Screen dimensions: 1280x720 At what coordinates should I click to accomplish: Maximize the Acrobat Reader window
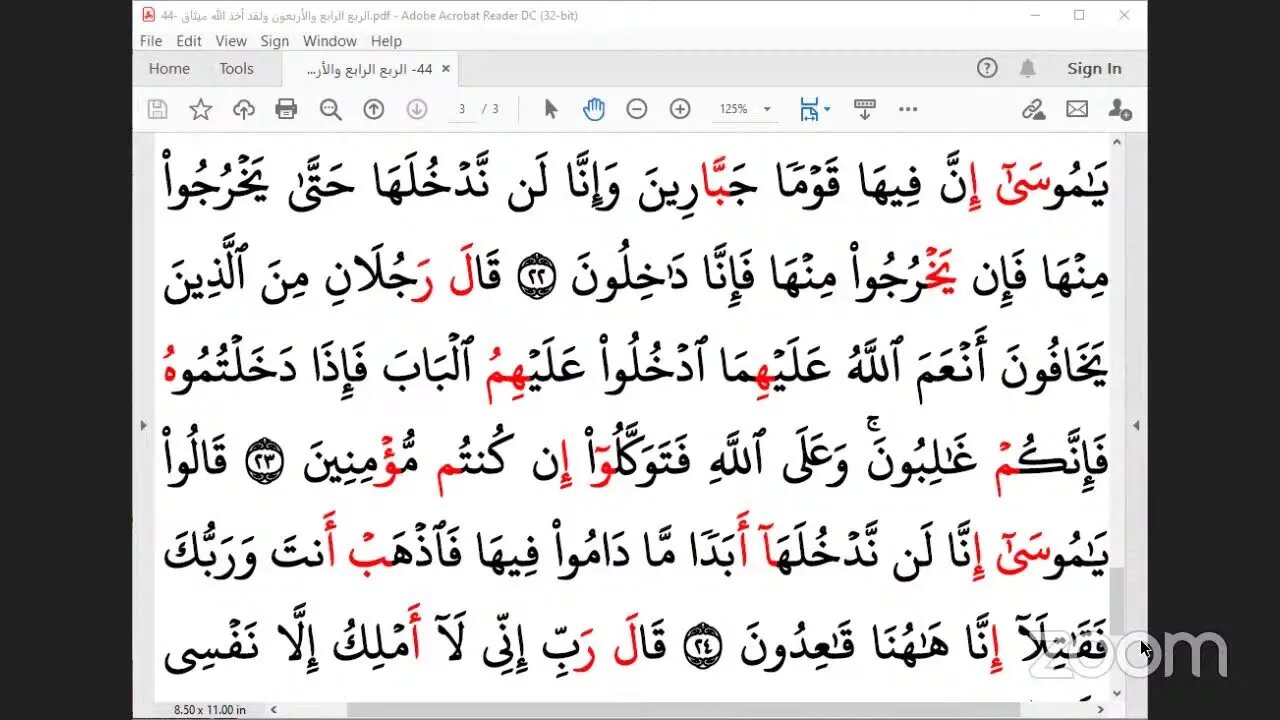[1079, 15]
